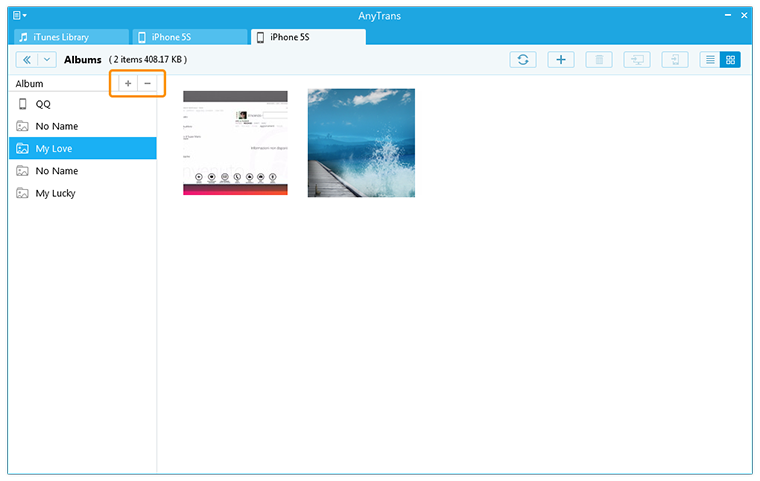This screenshot has height=481, width=760.
Task: Add a new album with small plus
Action: click(128, 83)
